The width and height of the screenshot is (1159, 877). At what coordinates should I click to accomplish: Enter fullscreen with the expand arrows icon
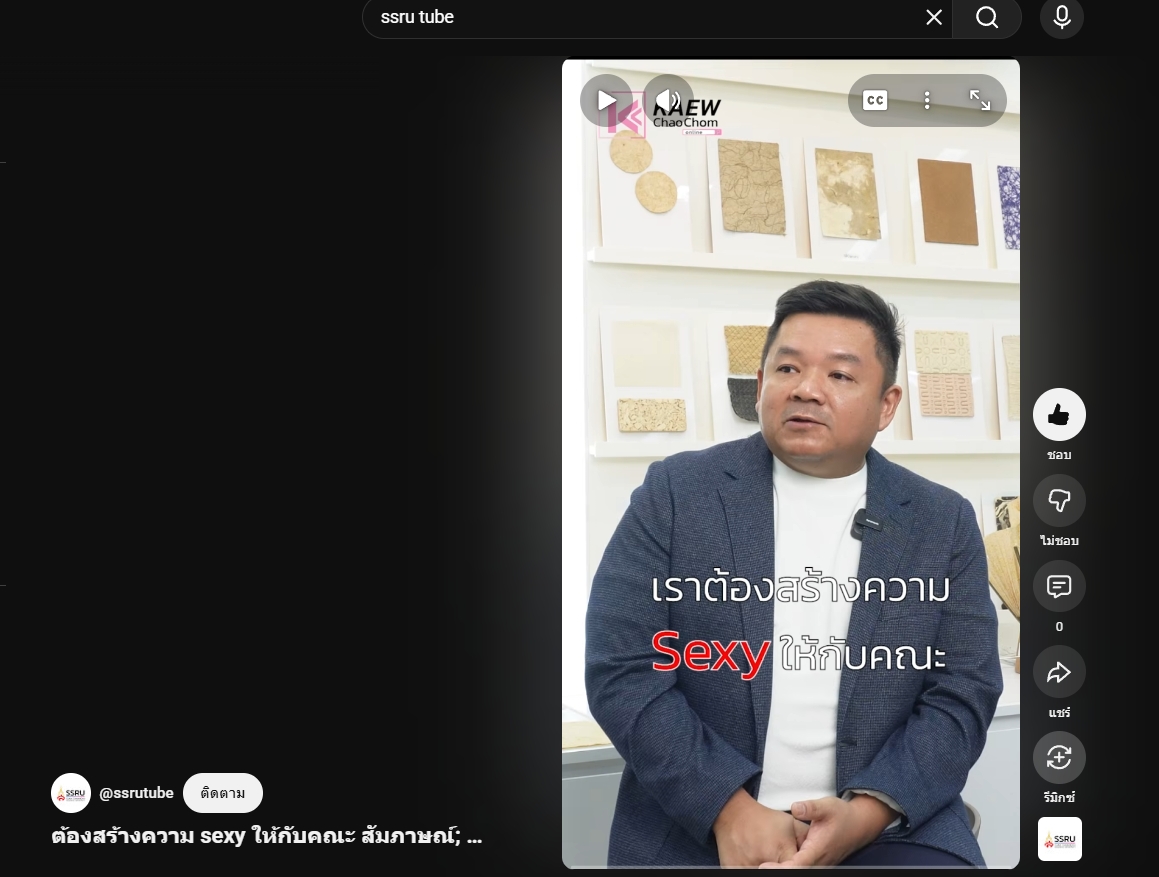980,100
